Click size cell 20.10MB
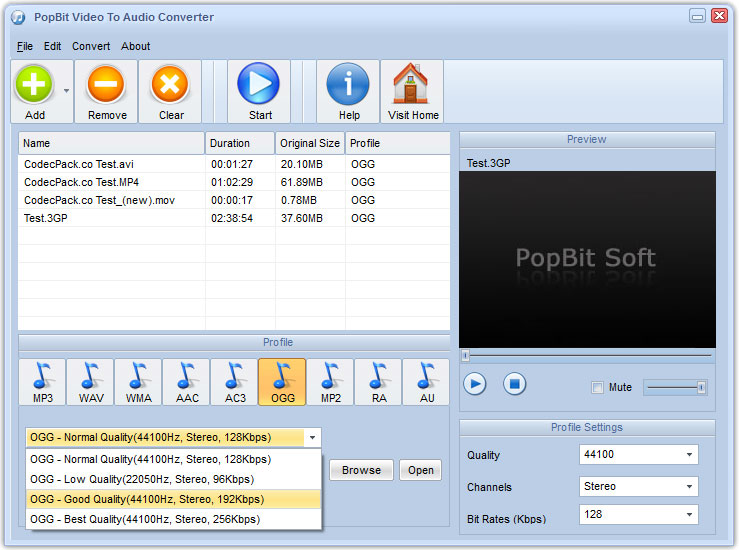Image resolution: width=739 pixels, height=550 pixels. pyautogui.click(x=302, y=164)
